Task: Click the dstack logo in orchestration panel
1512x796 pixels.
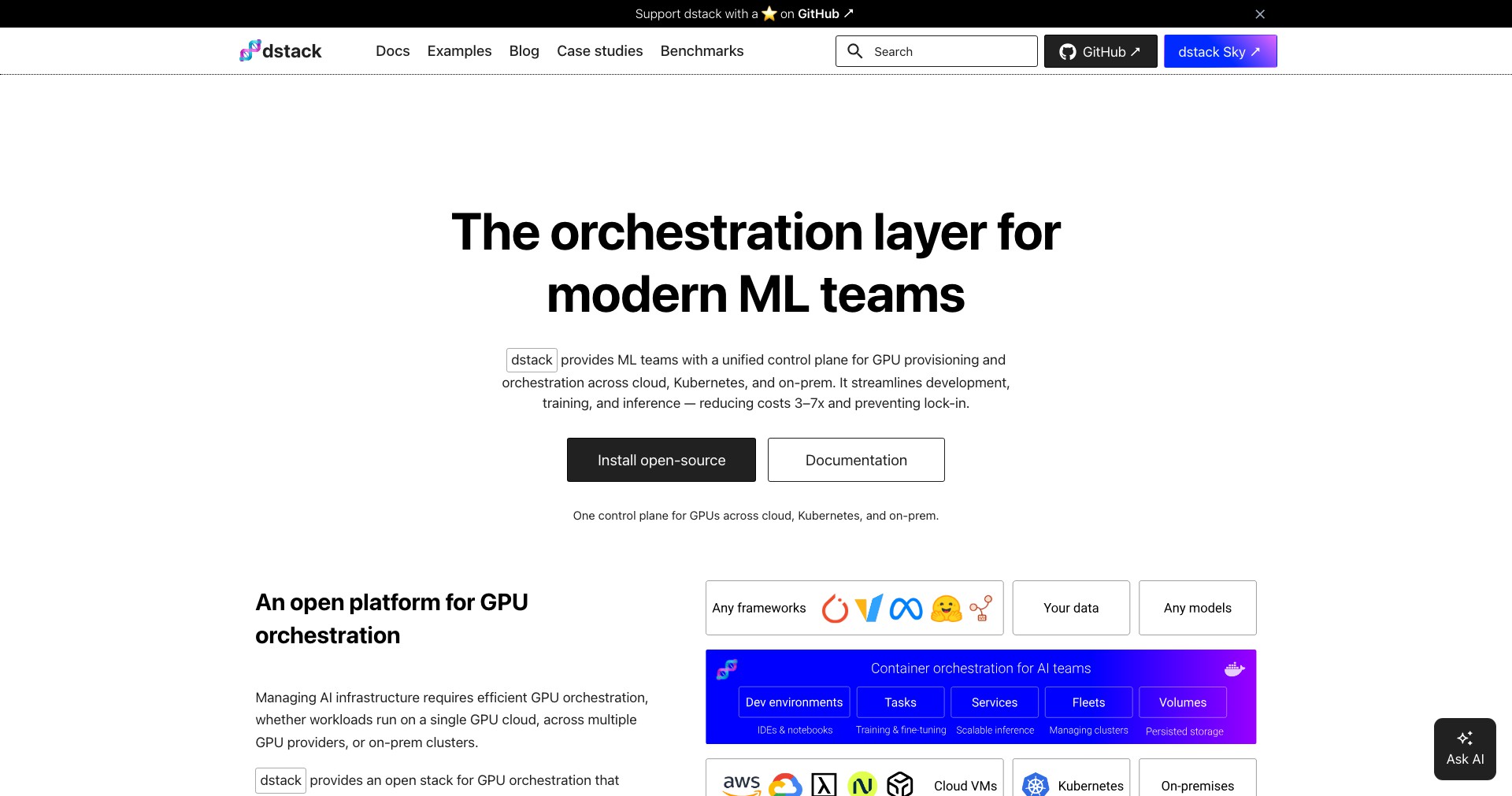Action: (727, 669)
